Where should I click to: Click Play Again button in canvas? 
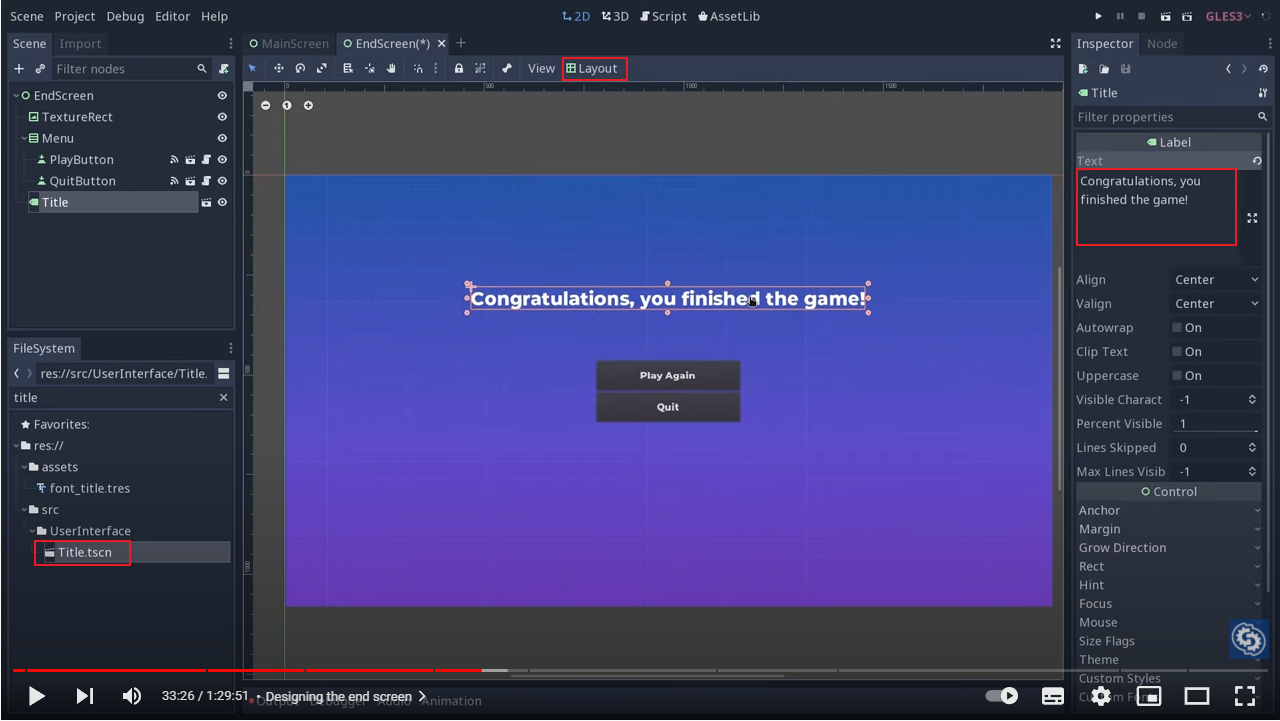pos(668,375)
